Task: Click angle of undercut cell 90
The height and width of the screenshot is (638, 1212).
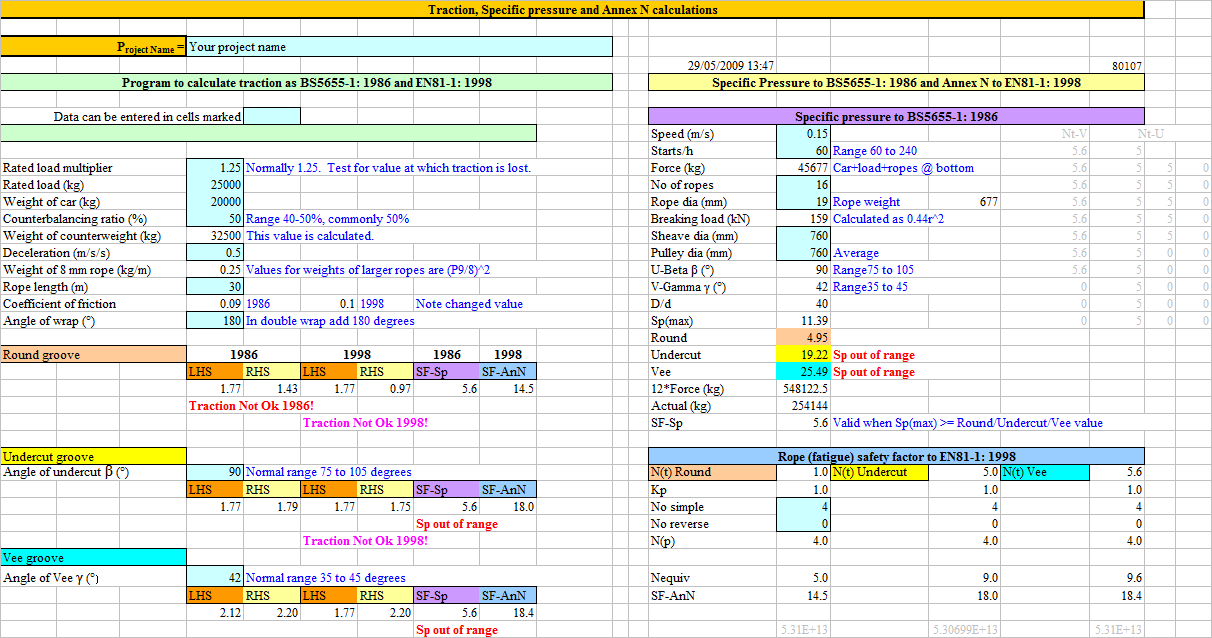Action: pos(215,472)
